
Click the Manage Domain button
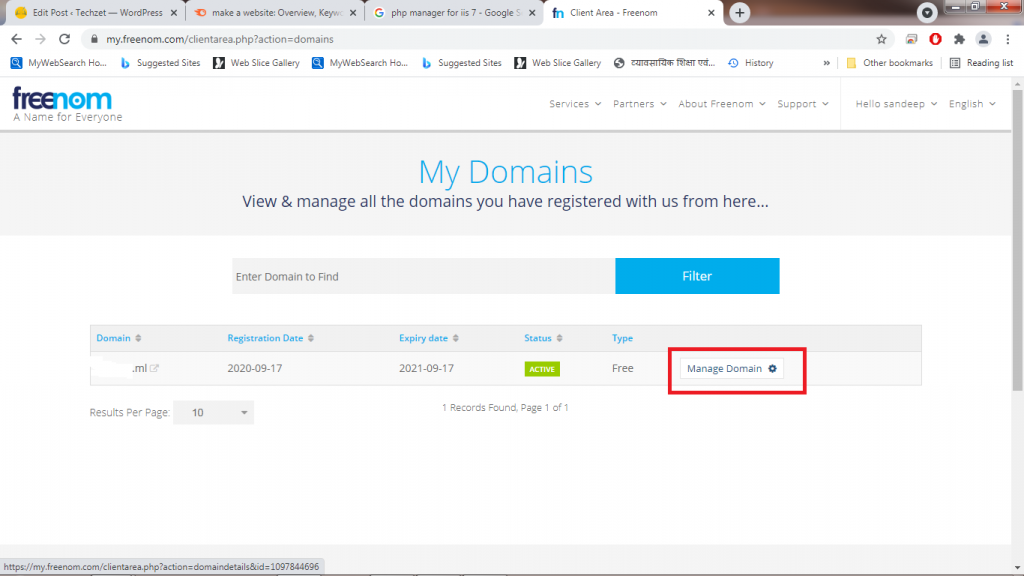pos(731,369)
